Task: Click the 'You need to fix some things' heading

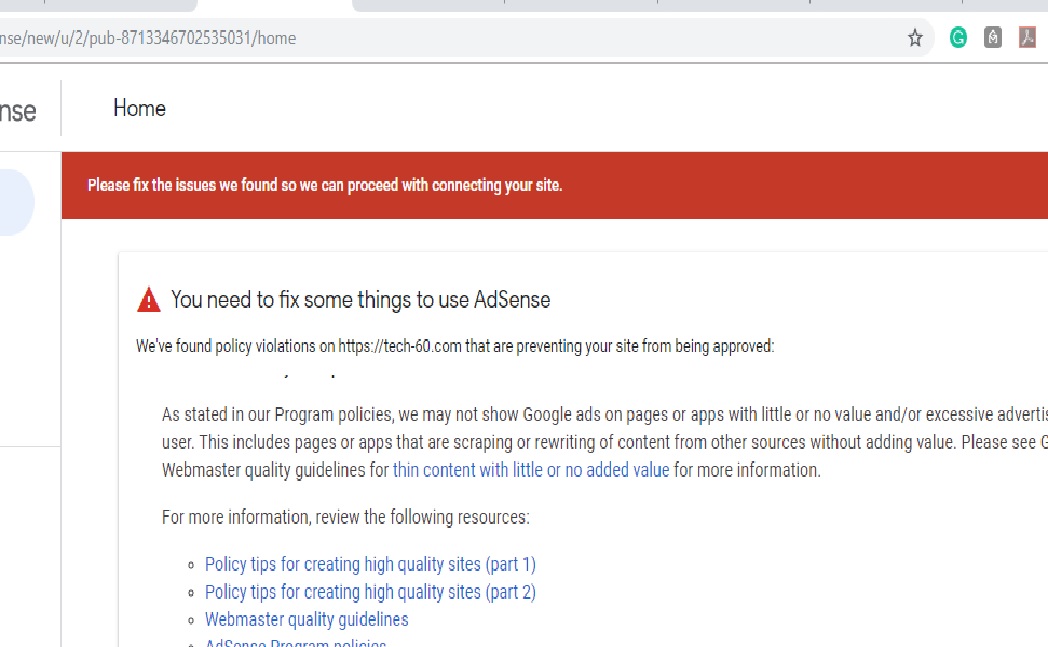Action: point(360,299)
